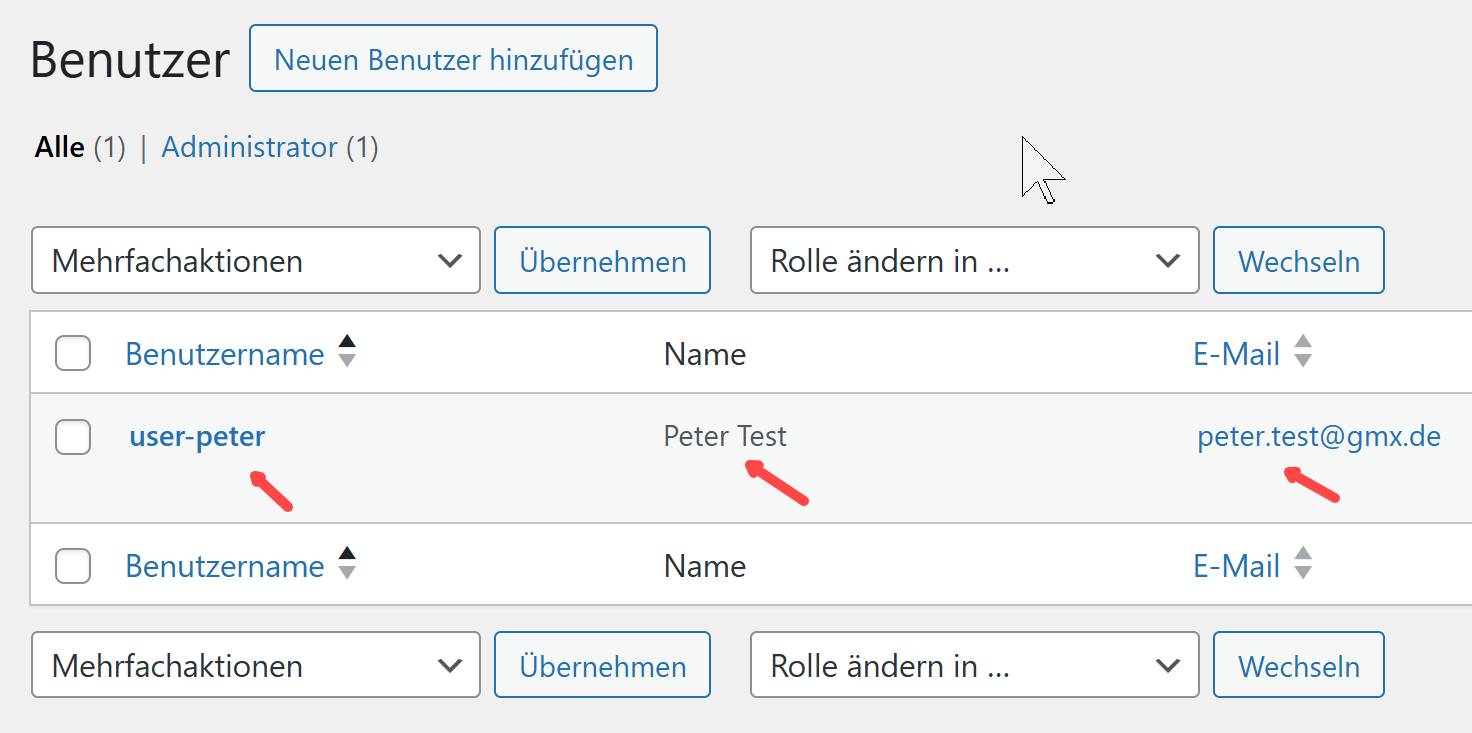Click the sort arrows beside header E-Mail
This screenshot has height=733, width=1472.
pos(1302,351)
